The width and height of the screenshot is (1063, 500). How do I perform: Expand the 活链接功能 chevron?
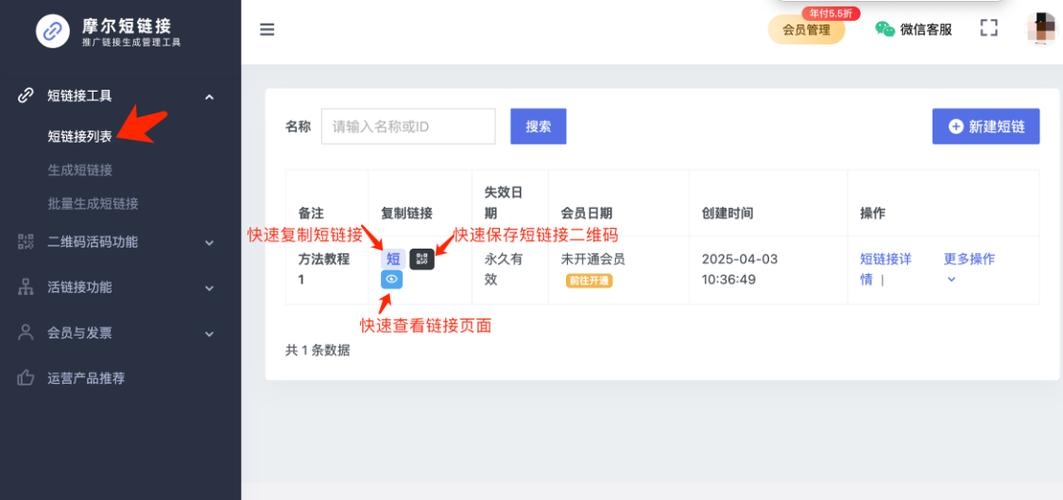[x=209, y=288]
